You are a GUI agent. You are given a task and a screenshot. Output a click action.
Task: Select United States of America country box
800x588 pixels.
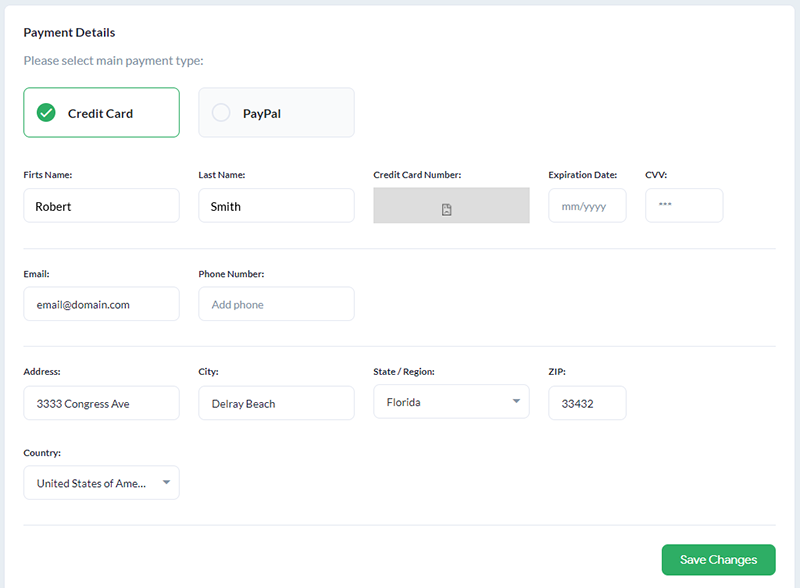pyautogui.click(x=102, y=482)
